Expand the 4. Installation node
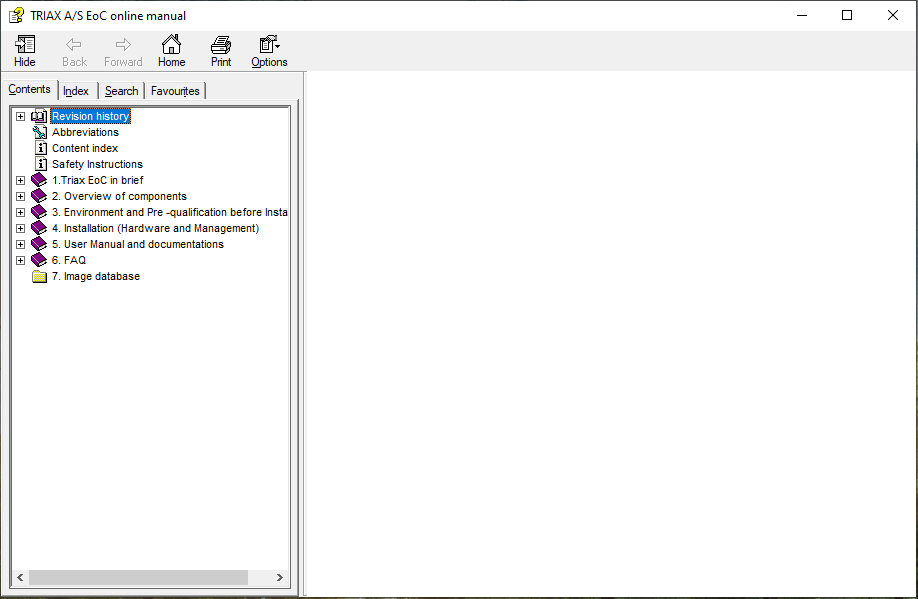918x599 pixels. coord(20,228)
